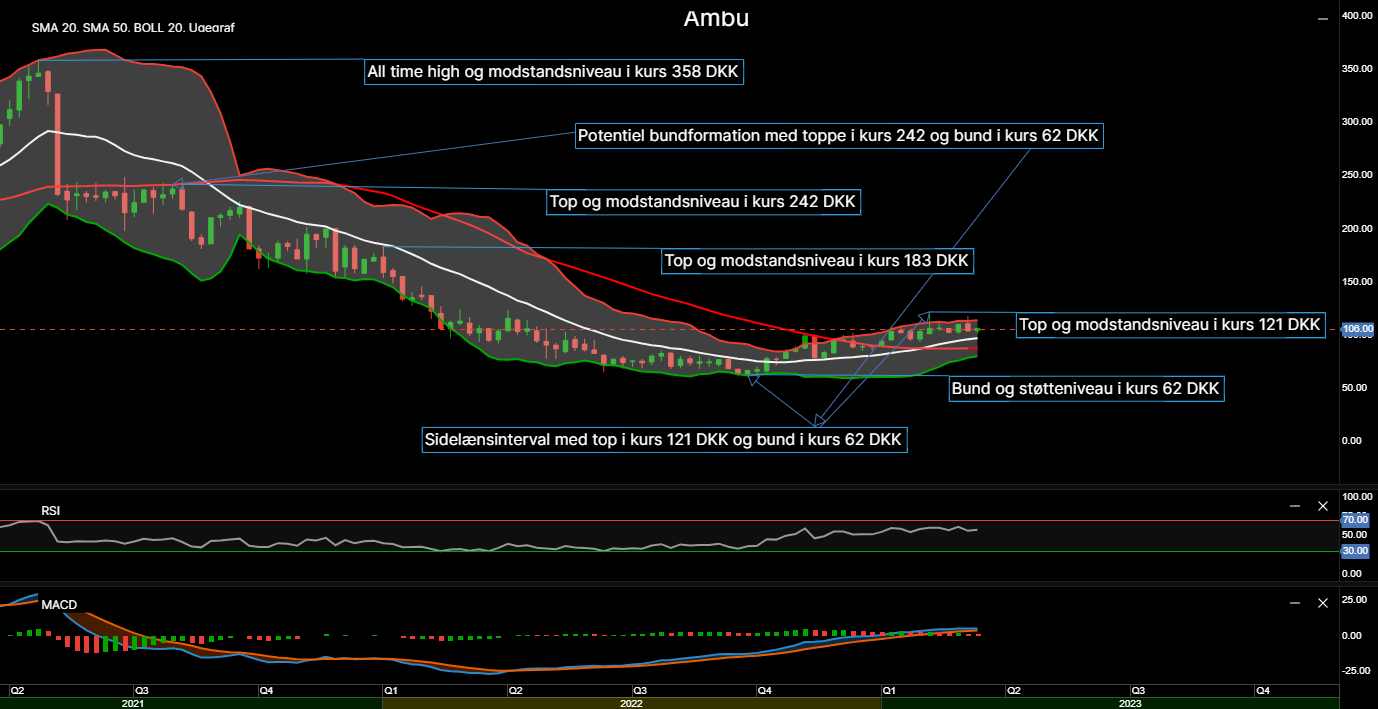Click the 150.00 price axis label
The height and width of the screenshot is (709, 1378).
click(x=1357, y=282)
